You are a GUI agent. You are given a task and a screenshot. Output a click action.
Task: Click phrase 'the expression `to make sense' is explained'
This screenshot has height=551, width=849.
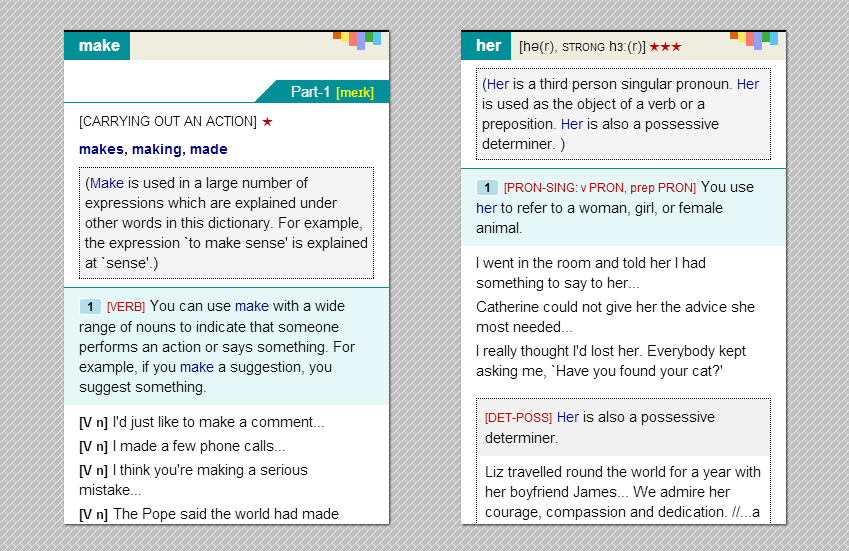(x=226, y=244)
